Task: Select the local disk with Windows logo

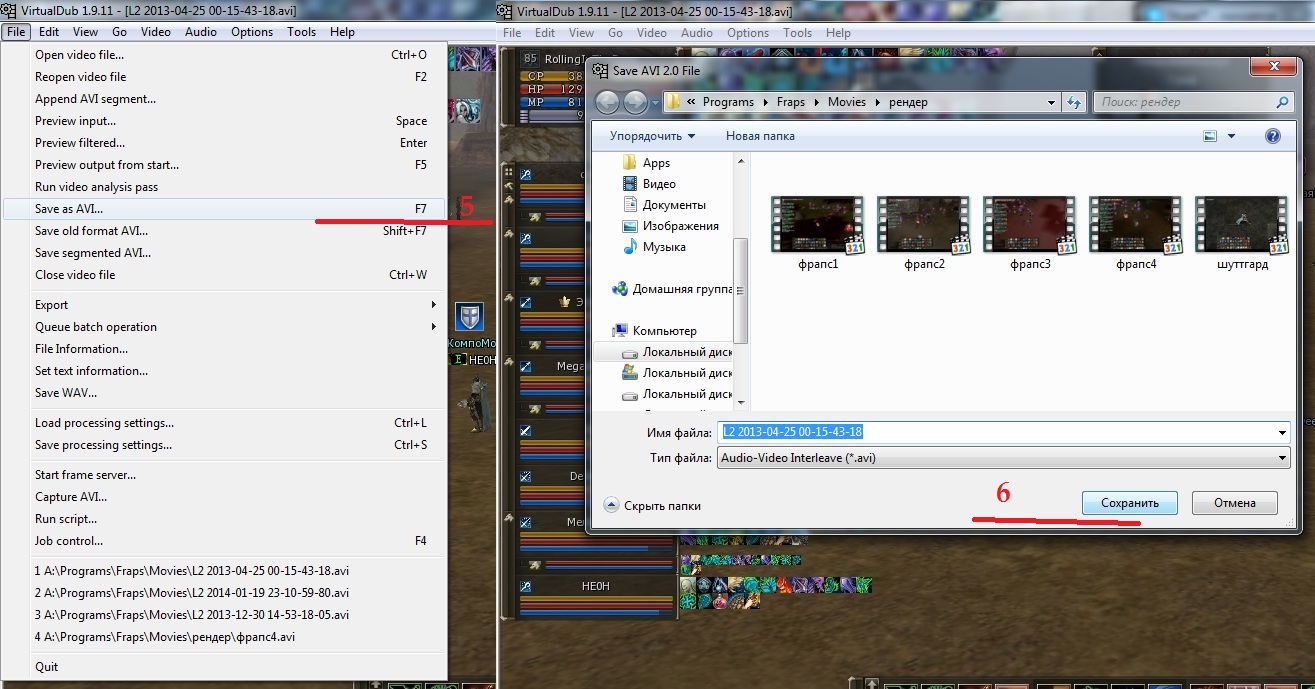Action: [x=677, y=373]
